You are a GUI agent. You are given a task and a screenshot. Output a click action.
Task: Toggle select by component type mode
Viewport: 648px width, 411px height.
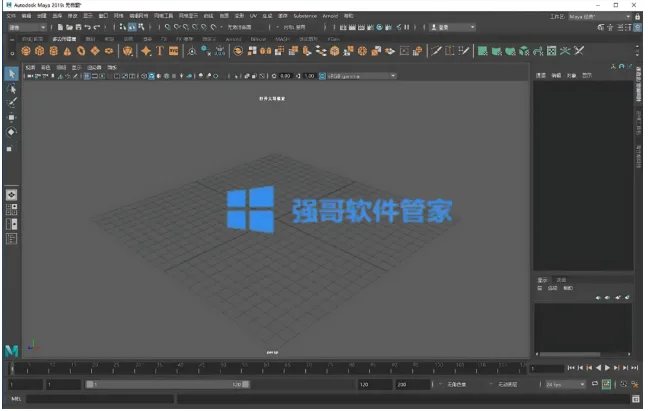tap(141, 27)
